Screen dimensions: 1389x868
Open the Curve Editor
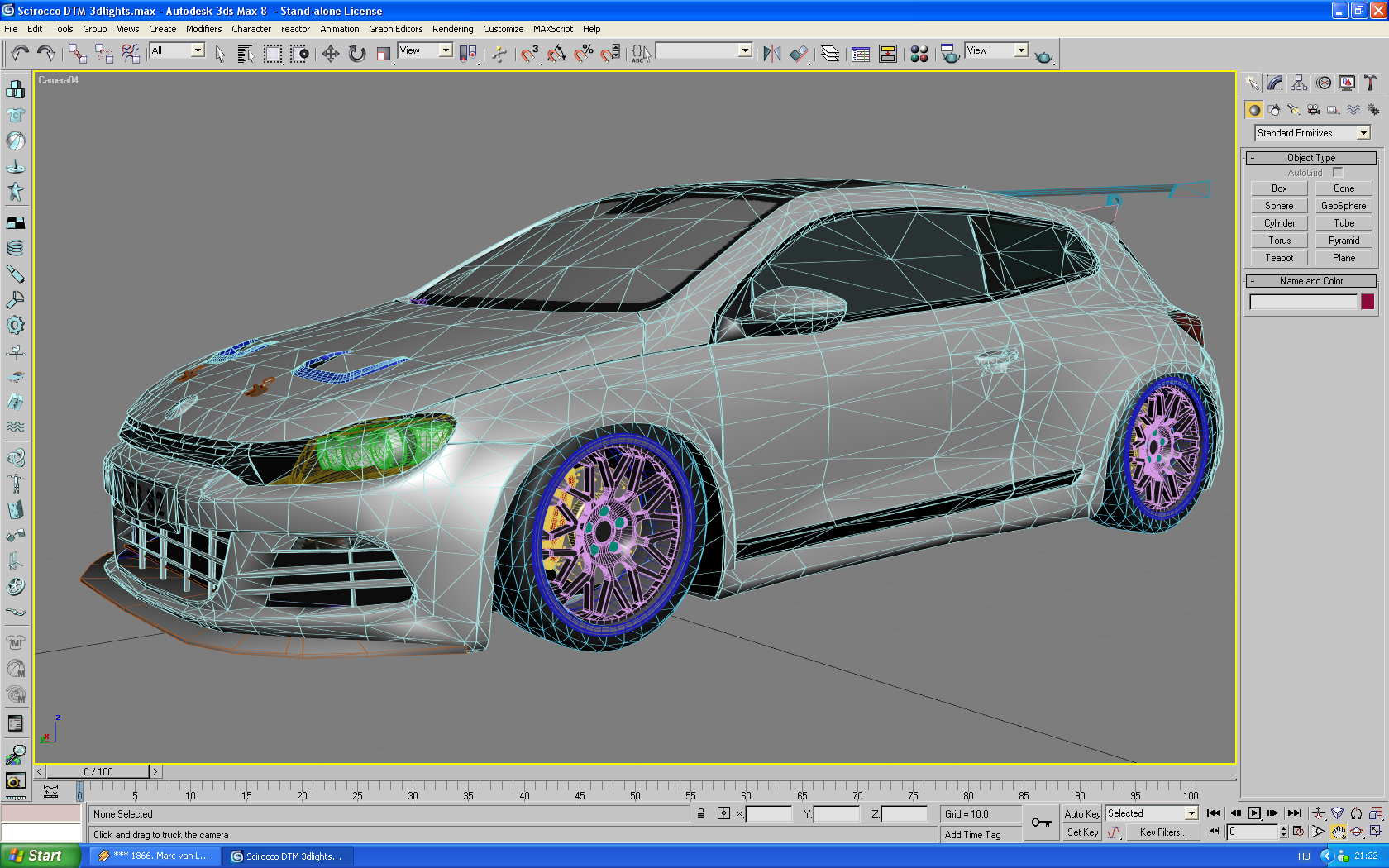[861, 54]
